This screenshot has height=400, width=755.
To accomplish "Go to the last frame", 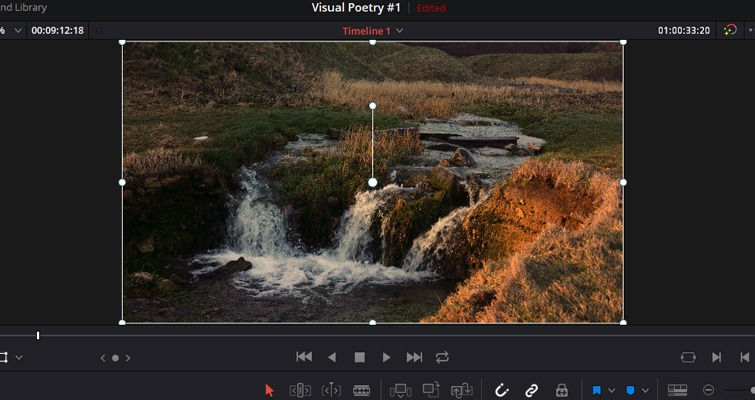I will (x=414, y=357).
